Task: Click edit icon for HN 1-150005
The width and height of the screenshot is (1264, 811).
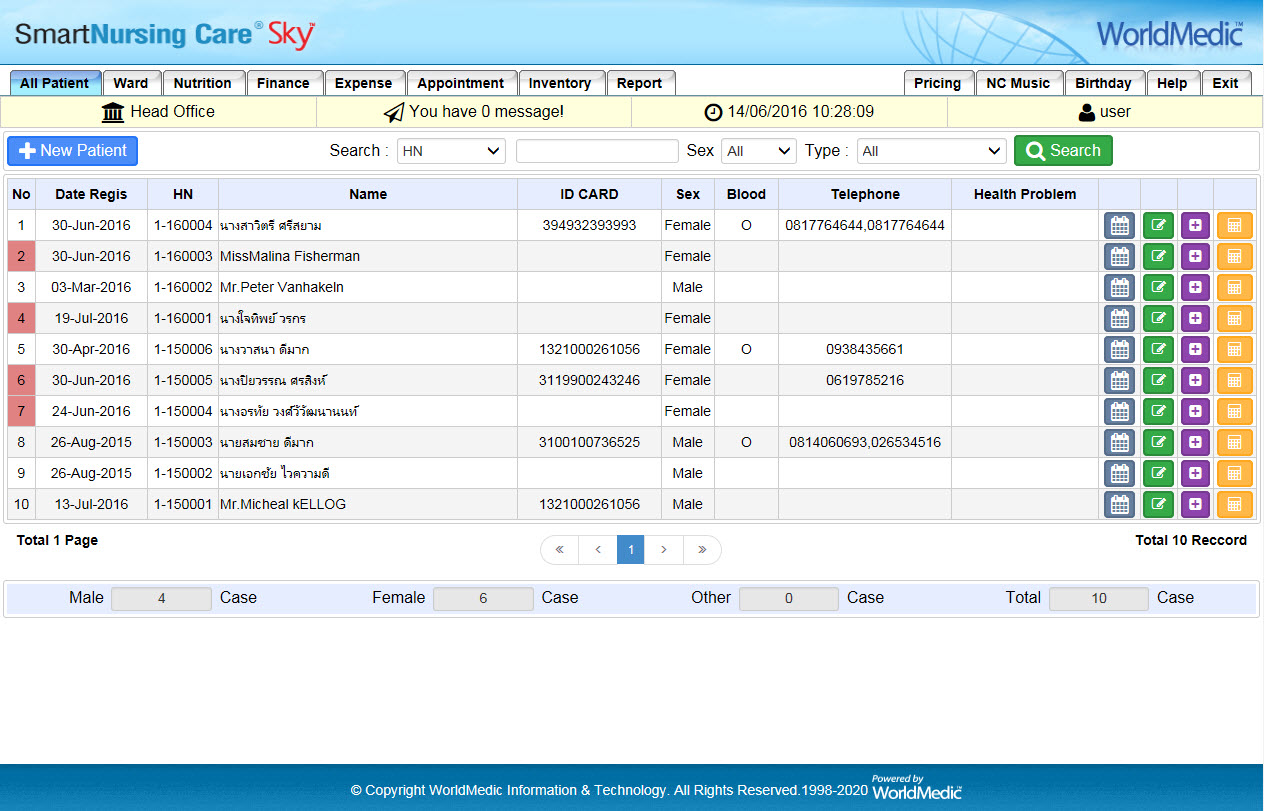Action: click(1158, 381)
